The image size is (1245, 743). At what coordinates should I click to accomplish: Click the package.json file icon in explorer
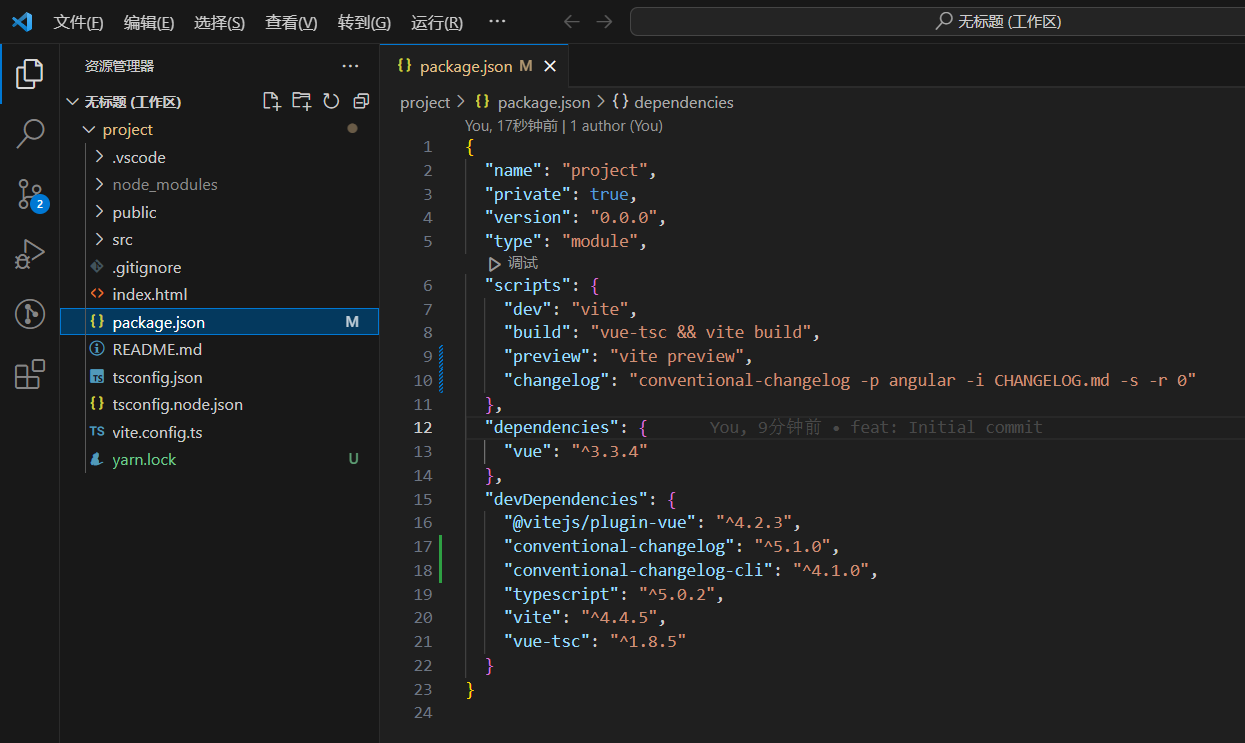point(97,322)
